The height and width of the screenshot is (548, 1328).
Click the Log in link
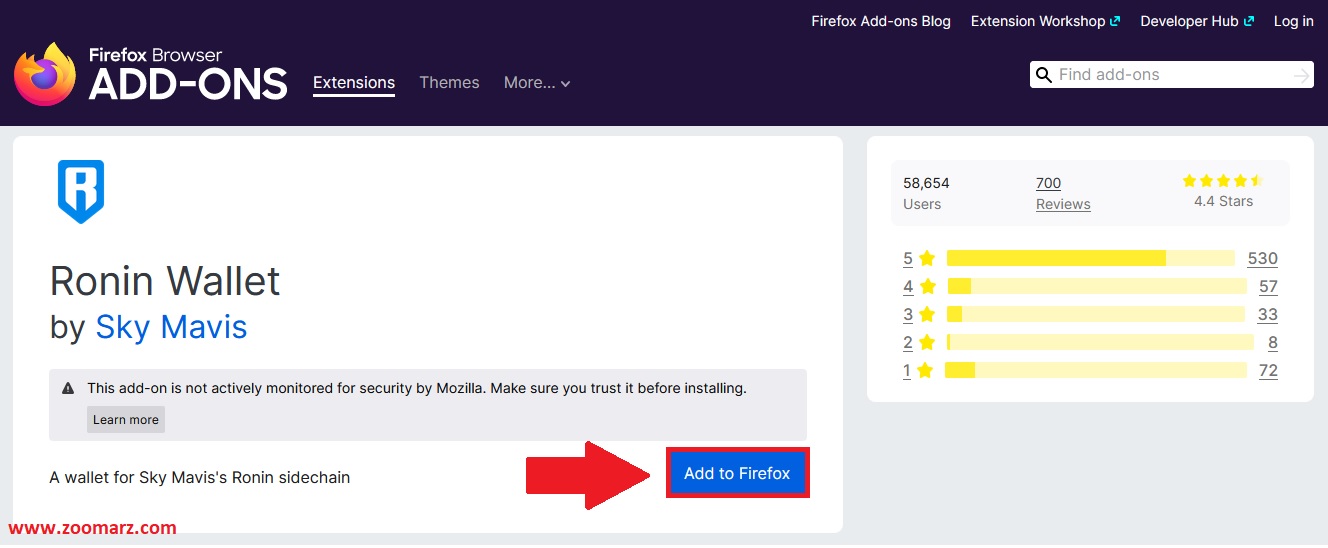[1293, 21]
